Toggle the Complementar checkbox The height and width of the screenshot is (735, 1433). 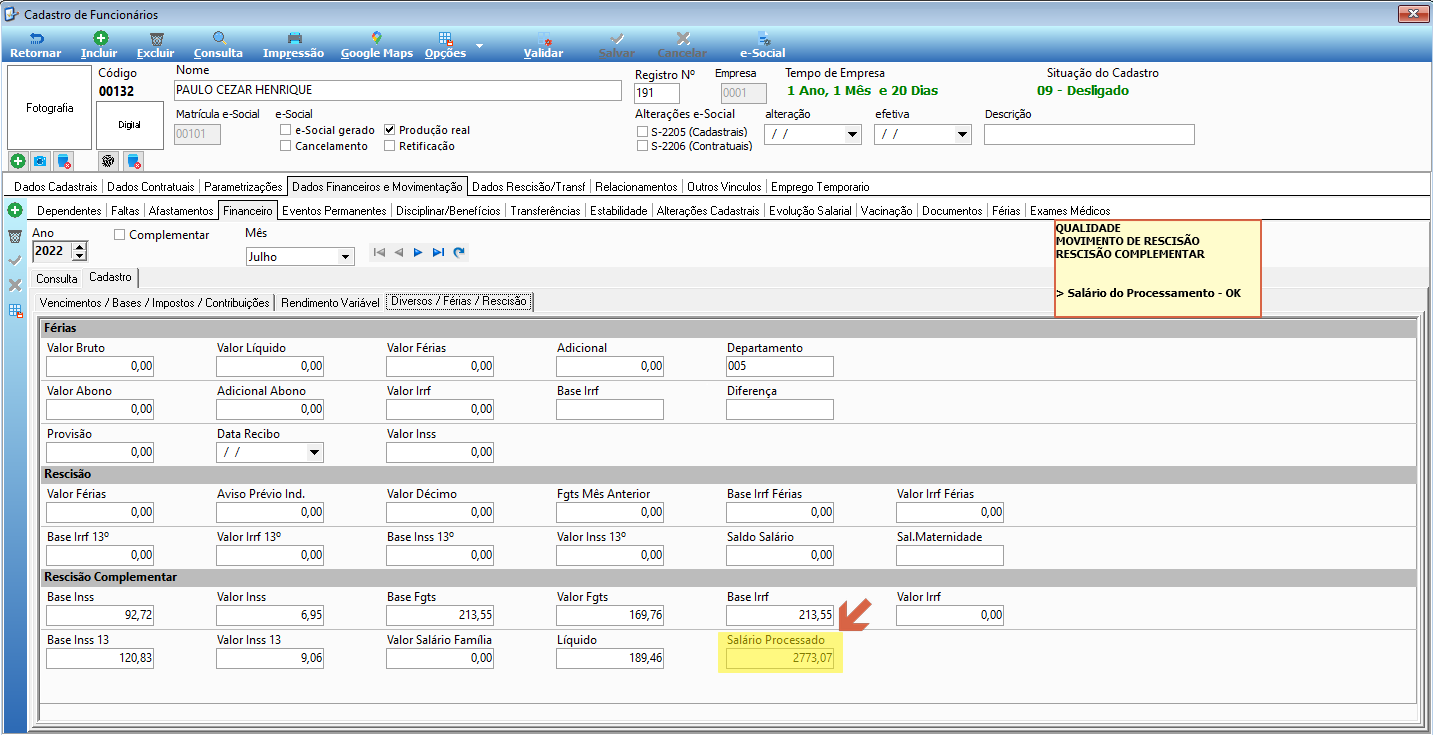point(120,235)
